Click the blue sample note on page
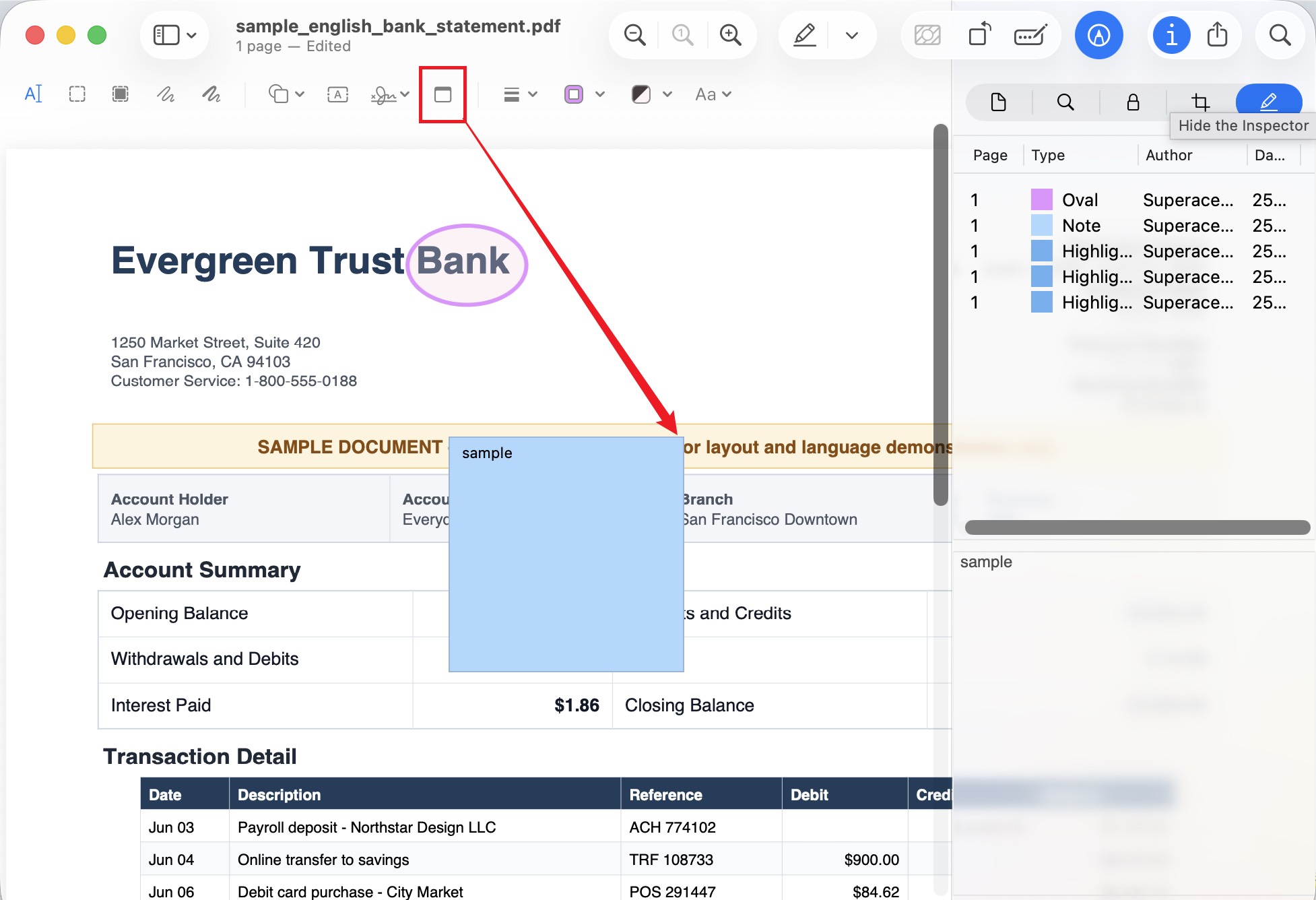 click(566, 554)
